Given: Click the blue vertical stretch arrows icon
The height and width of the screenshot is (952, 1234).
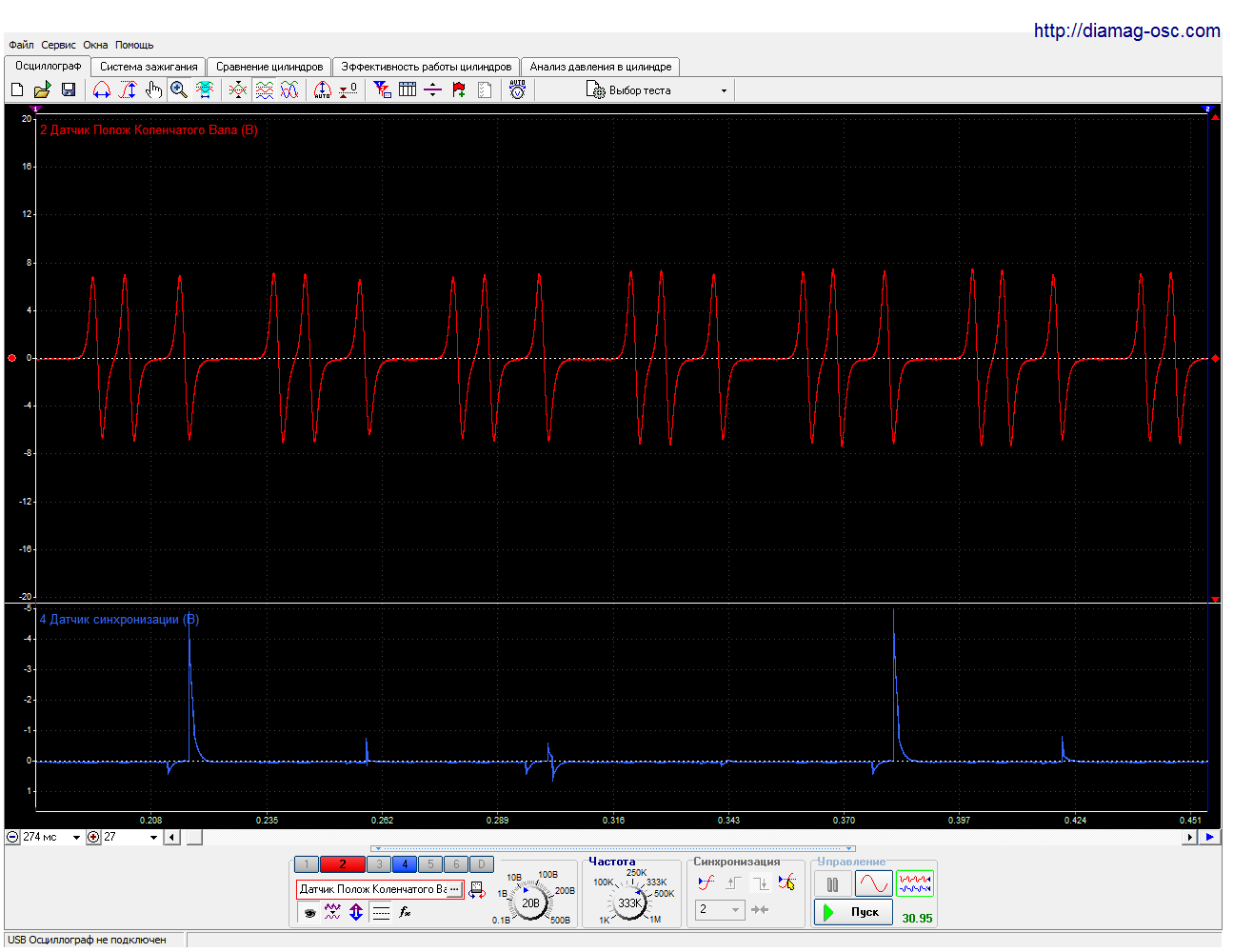Looking at the screenshot, I should coord(356,912).
